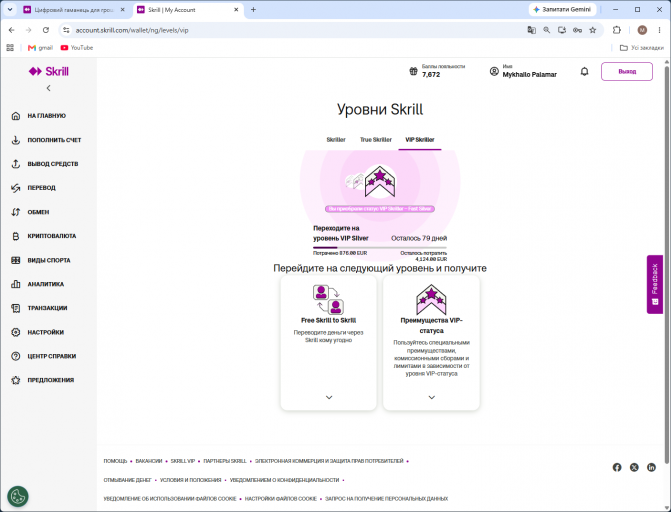Click the КРИПТОВАЛЮТА bitcoin icon

point(16,236)
